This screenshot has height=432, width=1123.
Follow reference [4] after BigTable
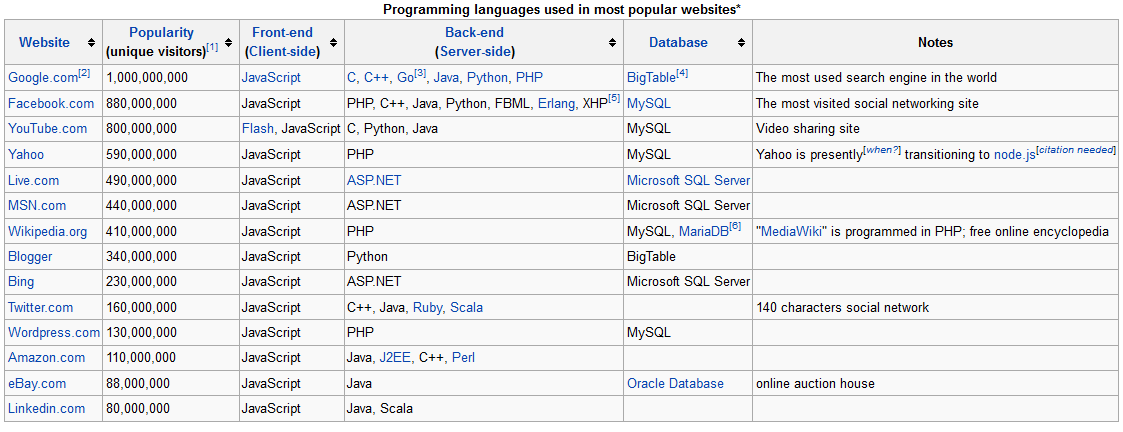click(x=683, y=73)
